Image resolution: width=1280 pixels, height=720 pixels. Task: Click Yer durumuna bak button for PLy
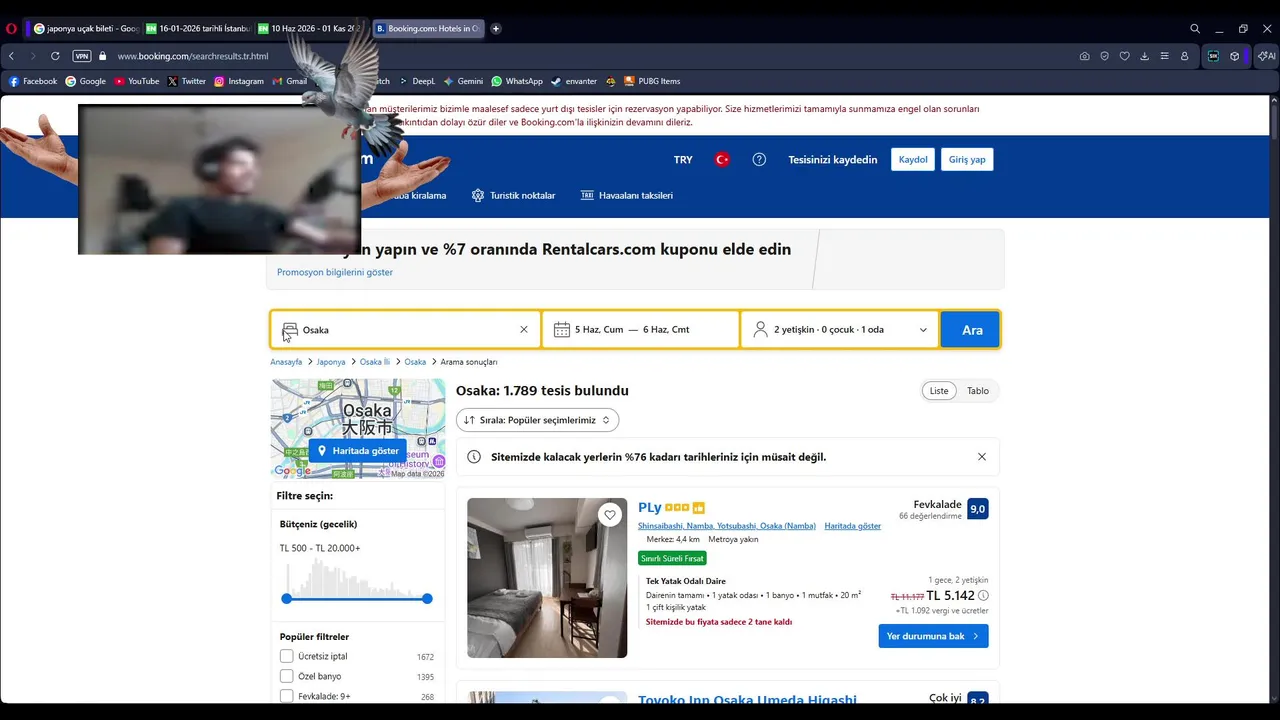(x=933, y=636)
